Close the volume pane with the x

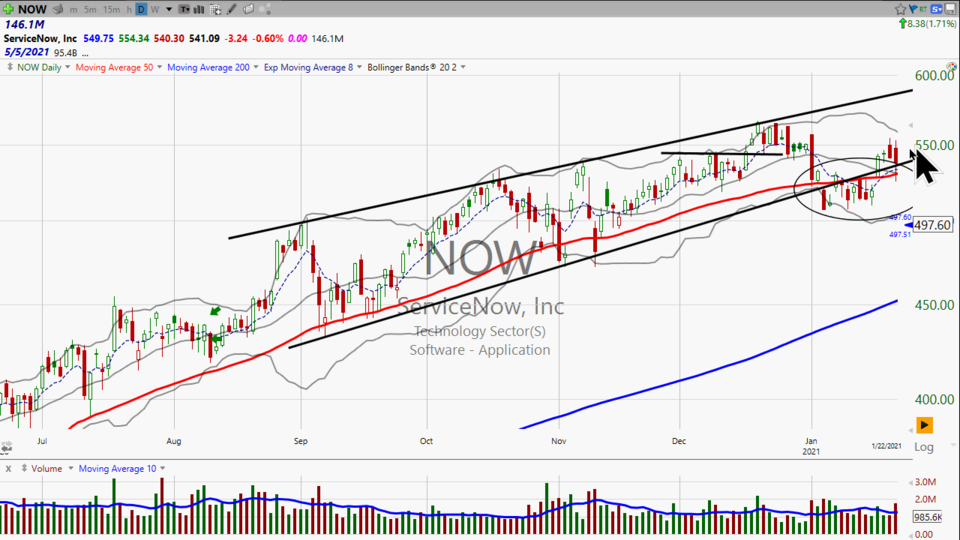pos(9,469)
